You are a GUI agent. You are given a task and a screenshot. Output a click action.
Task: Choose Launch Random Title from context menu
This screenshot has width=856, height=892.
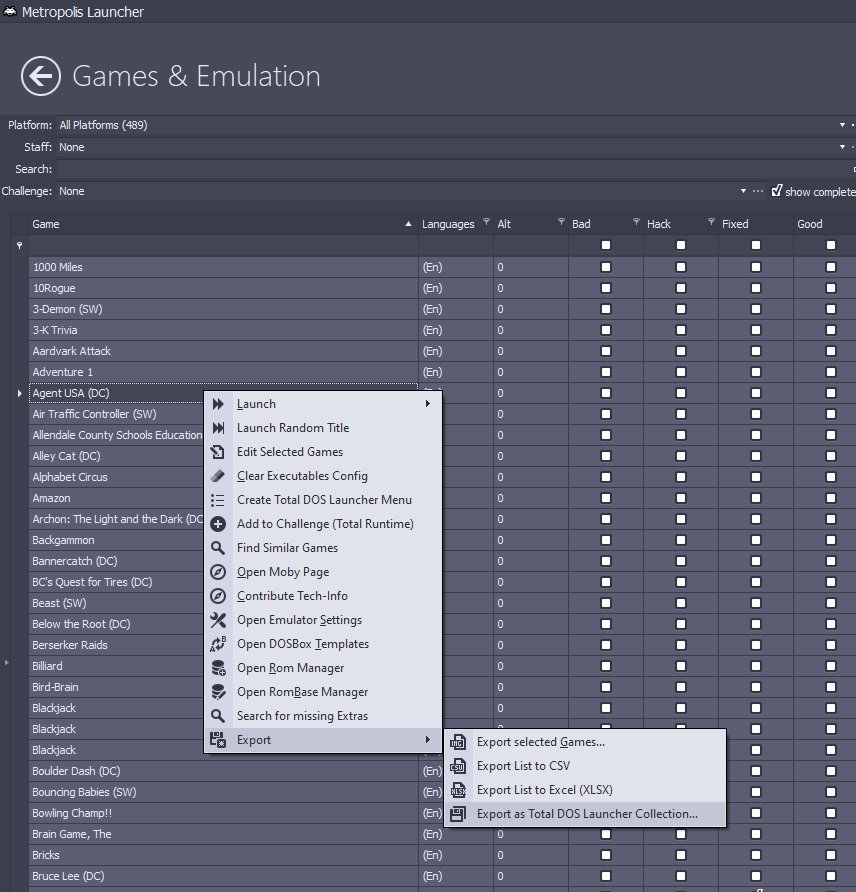coord(323,428)
